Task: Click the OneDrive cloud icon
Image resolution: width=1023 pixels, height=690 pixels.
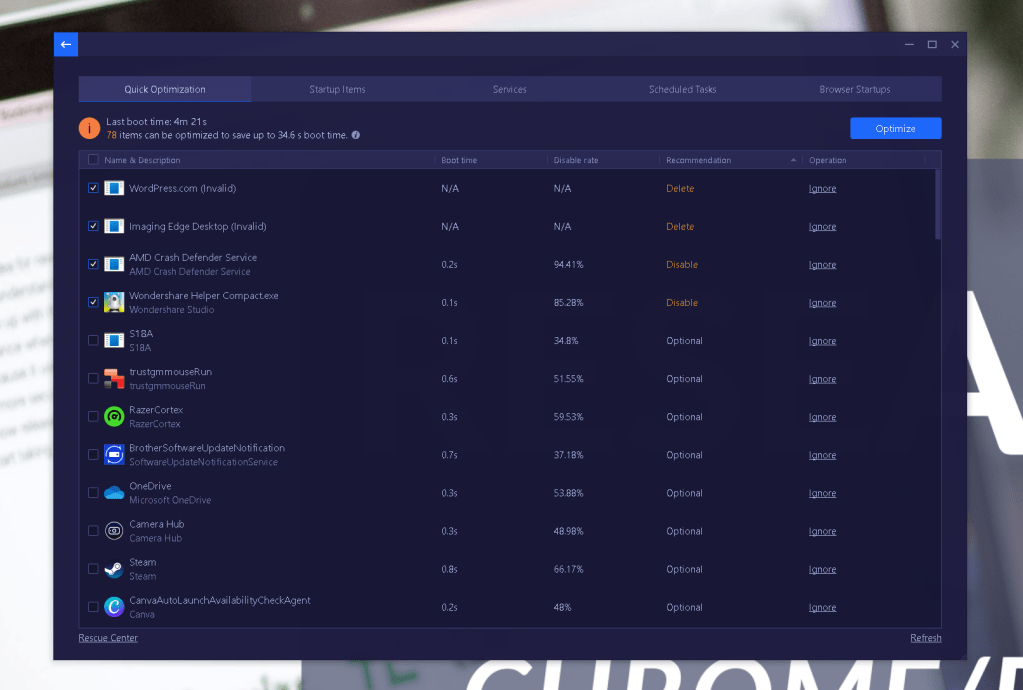Action: point(114,492)
